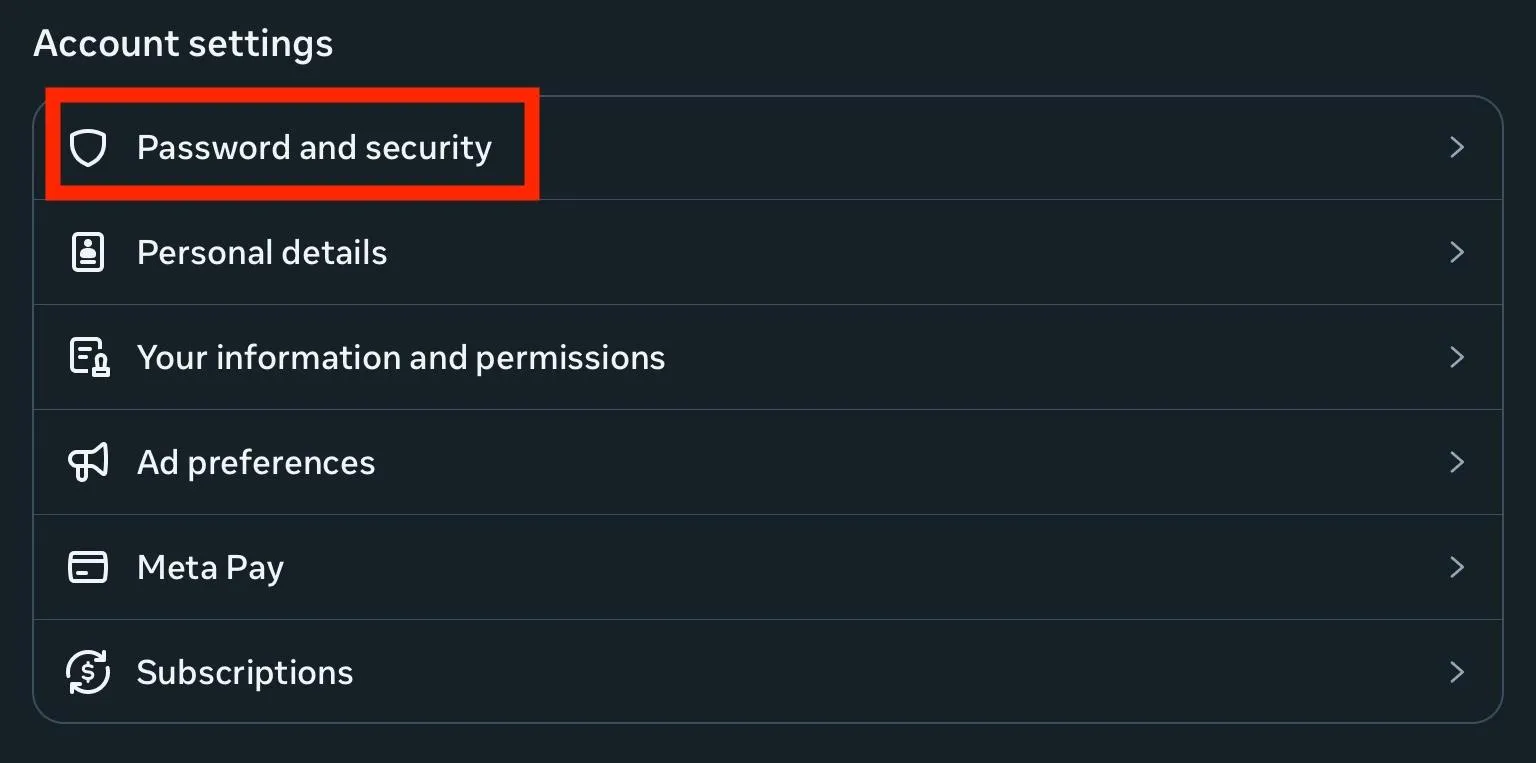Image resolution: width=1536 pixels, height=763 pixels.
Task: Open the Meta Pay text link
Action: click(x=210, y=567)
